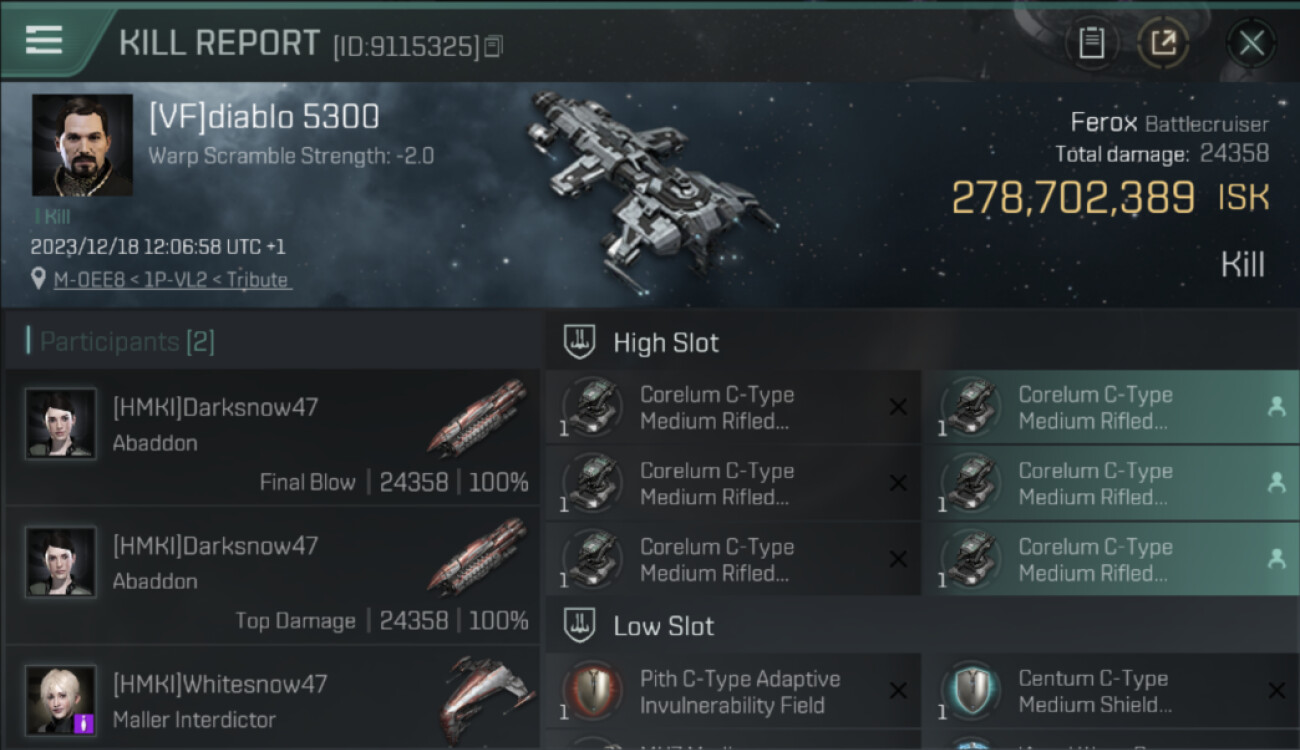Open Whitesnow47 Maller Interdictor portrait
1300x750 pixels.
pos(61,699)
